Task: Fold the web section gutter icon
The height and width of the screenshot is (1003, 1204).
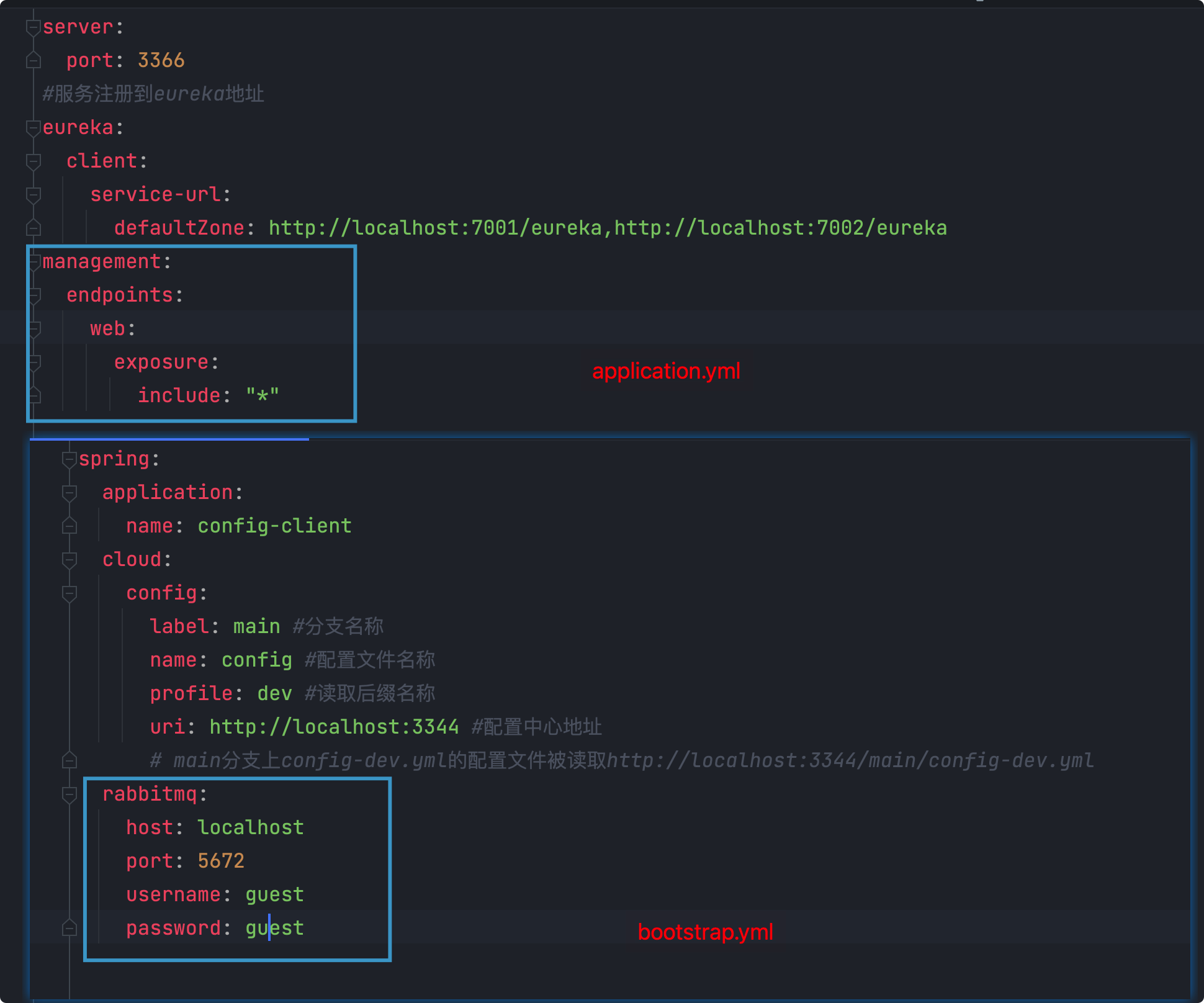Action: point(35,329)
